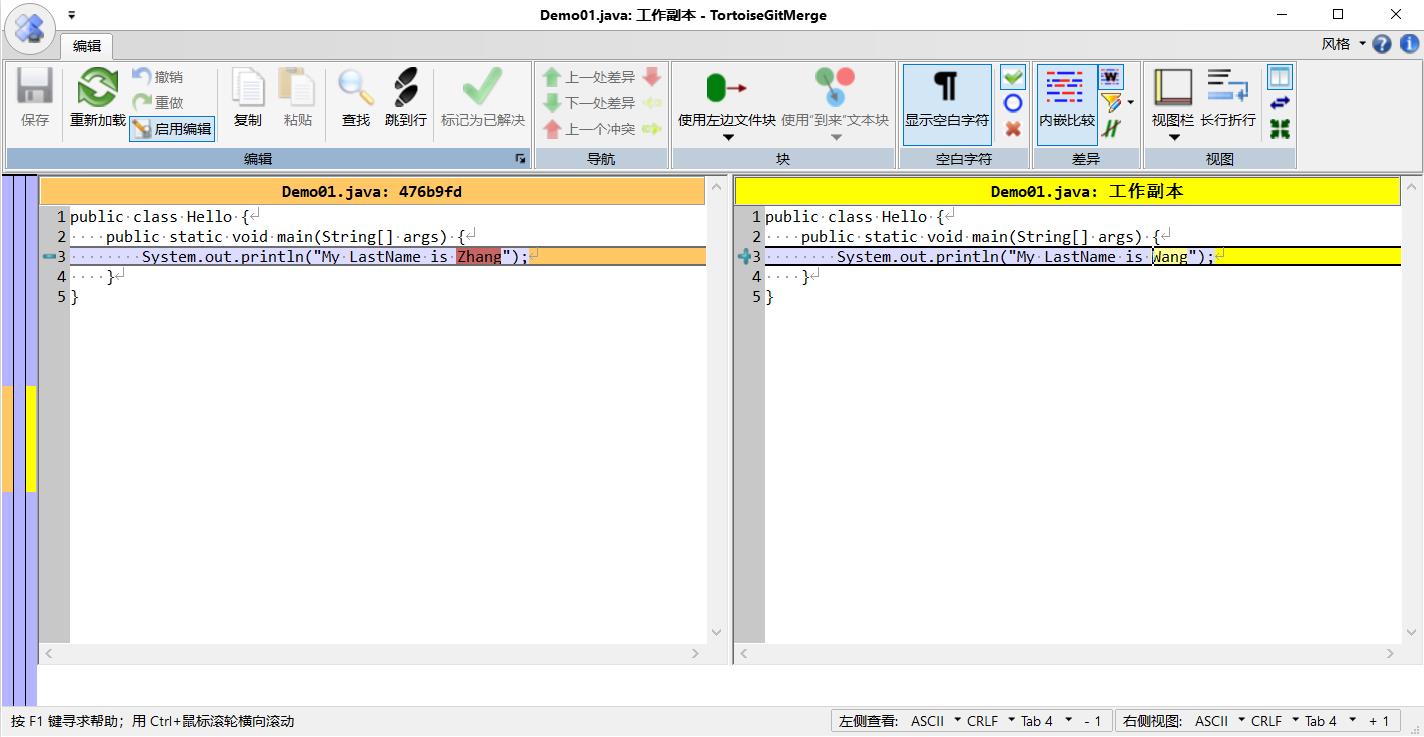Toggle the W word-level diff option
Image resolution: width=1424 pixels, height=737 pixels.
1111,77
